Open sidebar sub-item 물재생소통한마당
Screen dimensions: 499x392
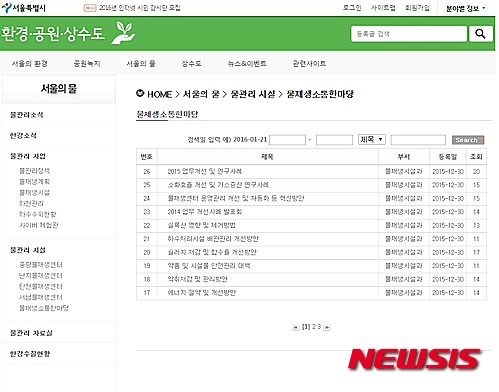coord(44,308)
